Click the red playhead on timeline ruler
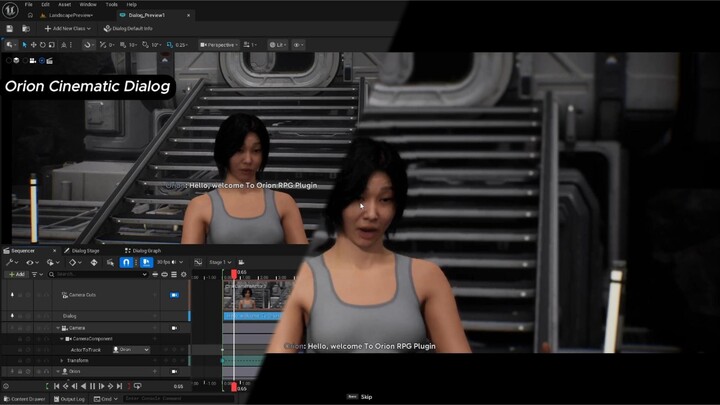The height and width of the screenshot is (405, 720). point(234,274)
